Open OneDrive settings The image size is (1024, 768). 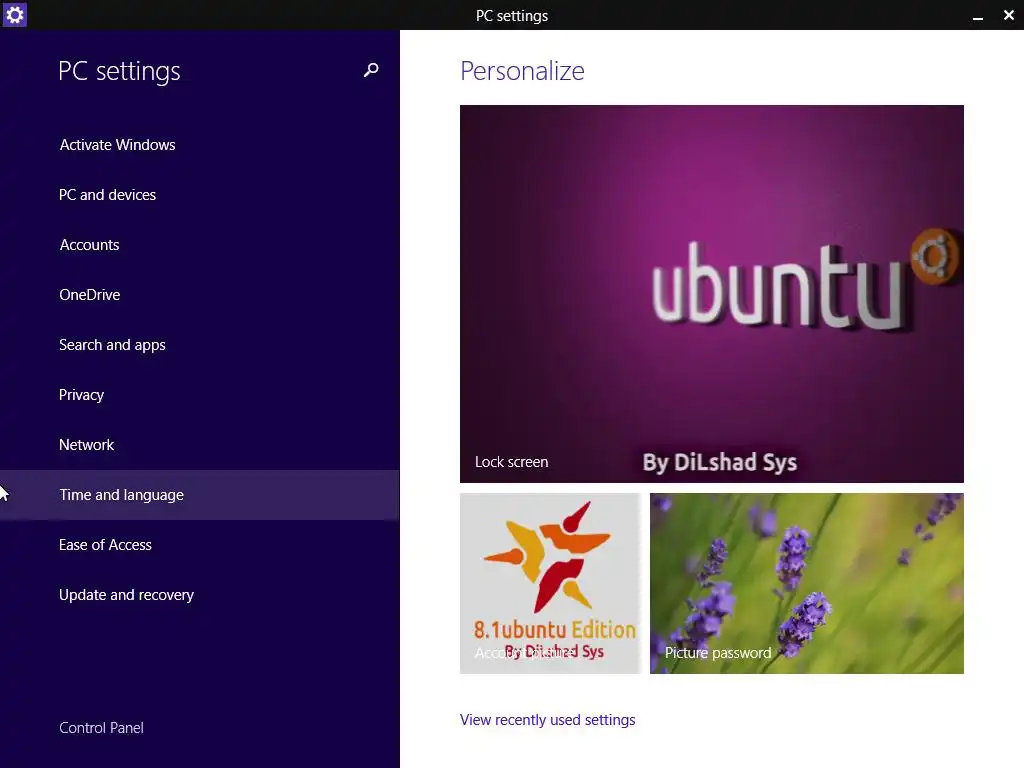point(89,295)
